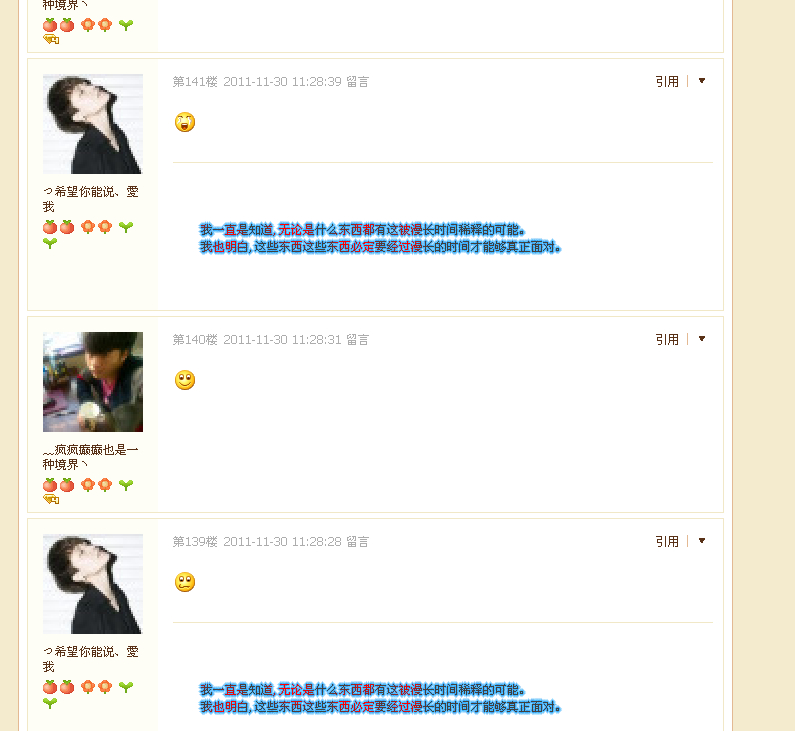Quote post 139 with 引用
The height and width of the screenshot is (731, 795).
(x=667, y=541)
